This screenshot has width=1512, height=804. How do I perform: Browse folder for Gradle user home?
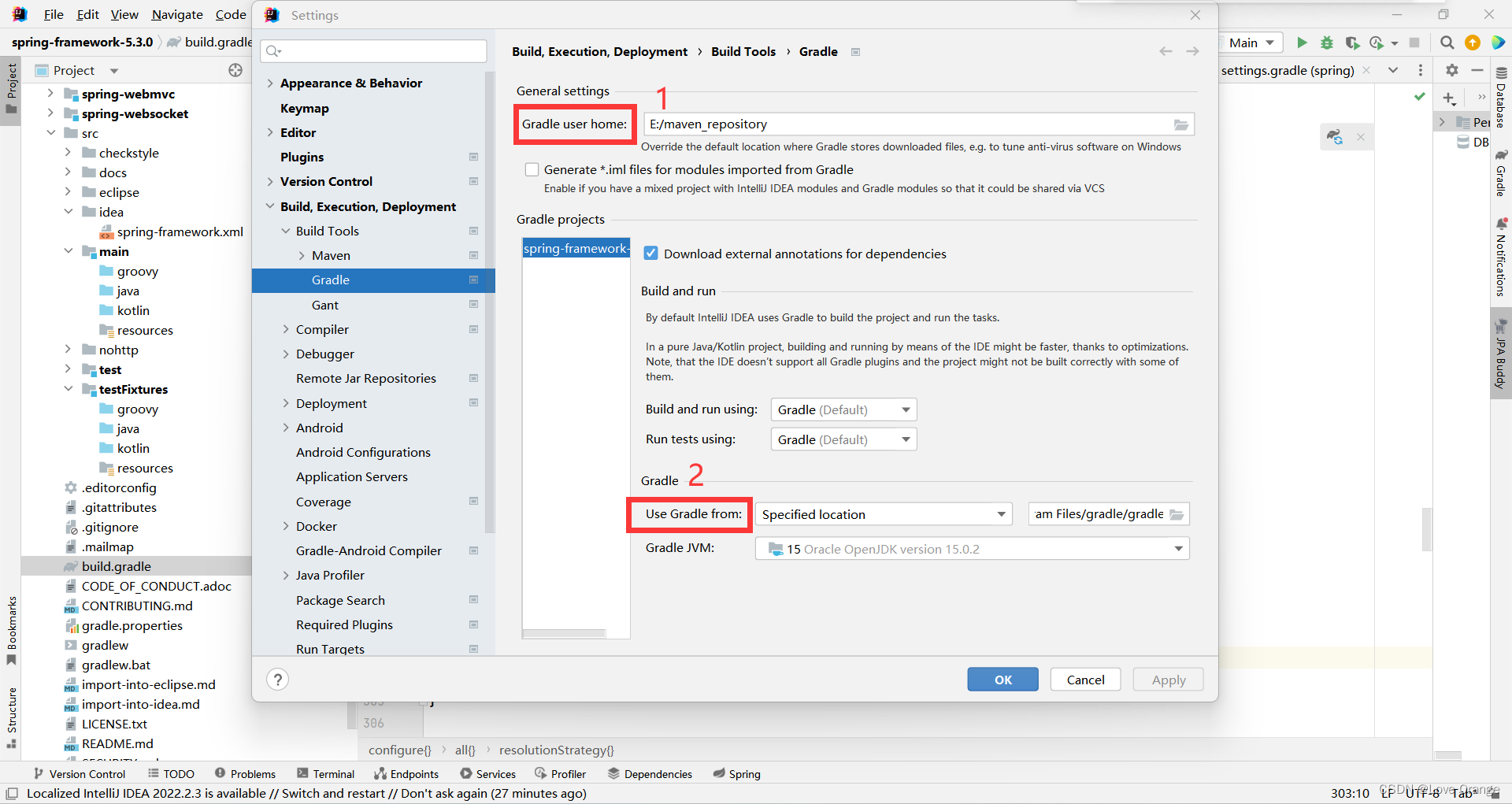1181,124
